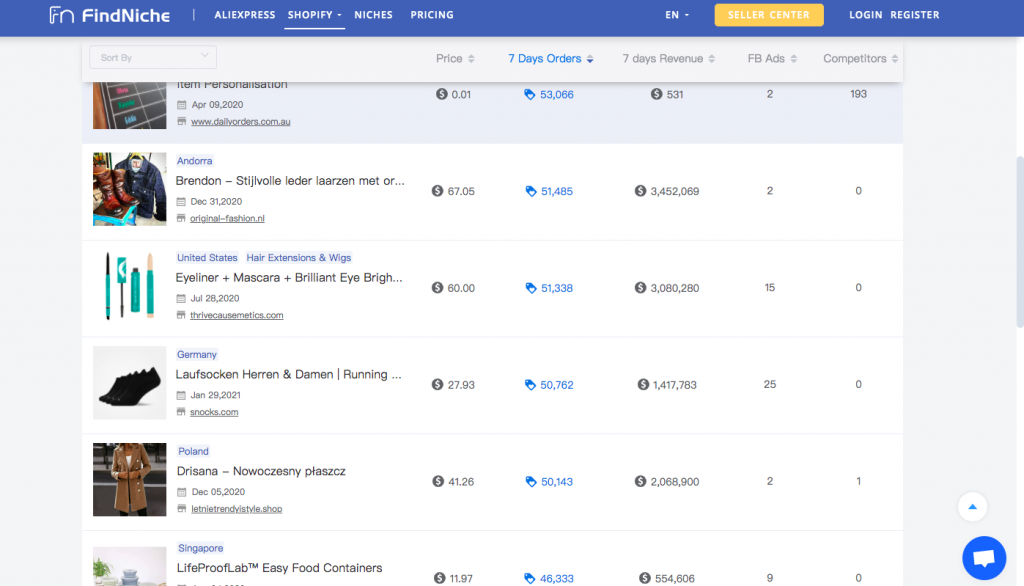The image size is (1024, 586).
Task: Click the tag icon beside 50,762 orders
Action: pyautogui.click(x=530, y=385)
